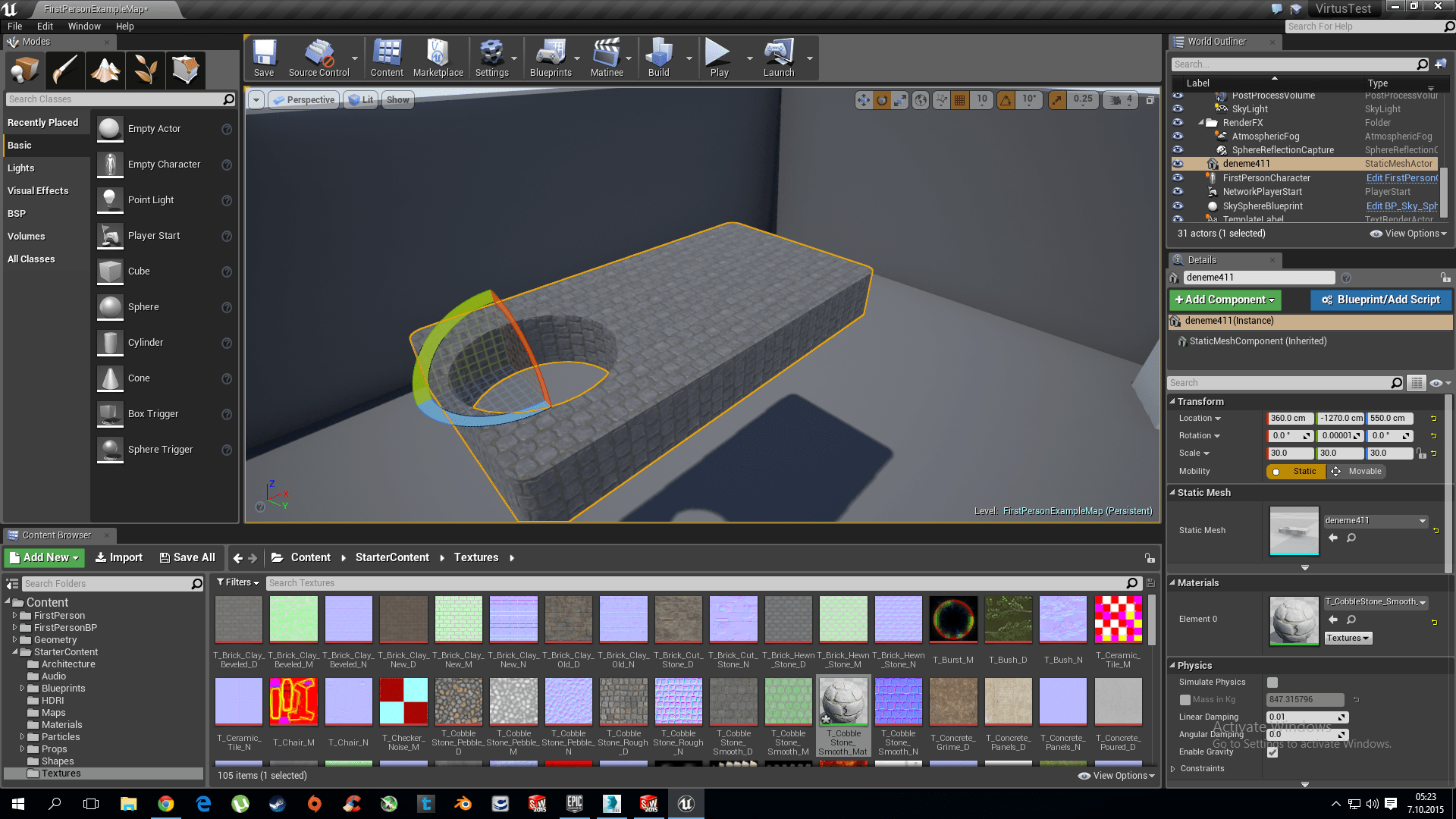Open the Filters dropdown in Content Browser
Viewport: 1456px width, 819px height.
[238, 582]
